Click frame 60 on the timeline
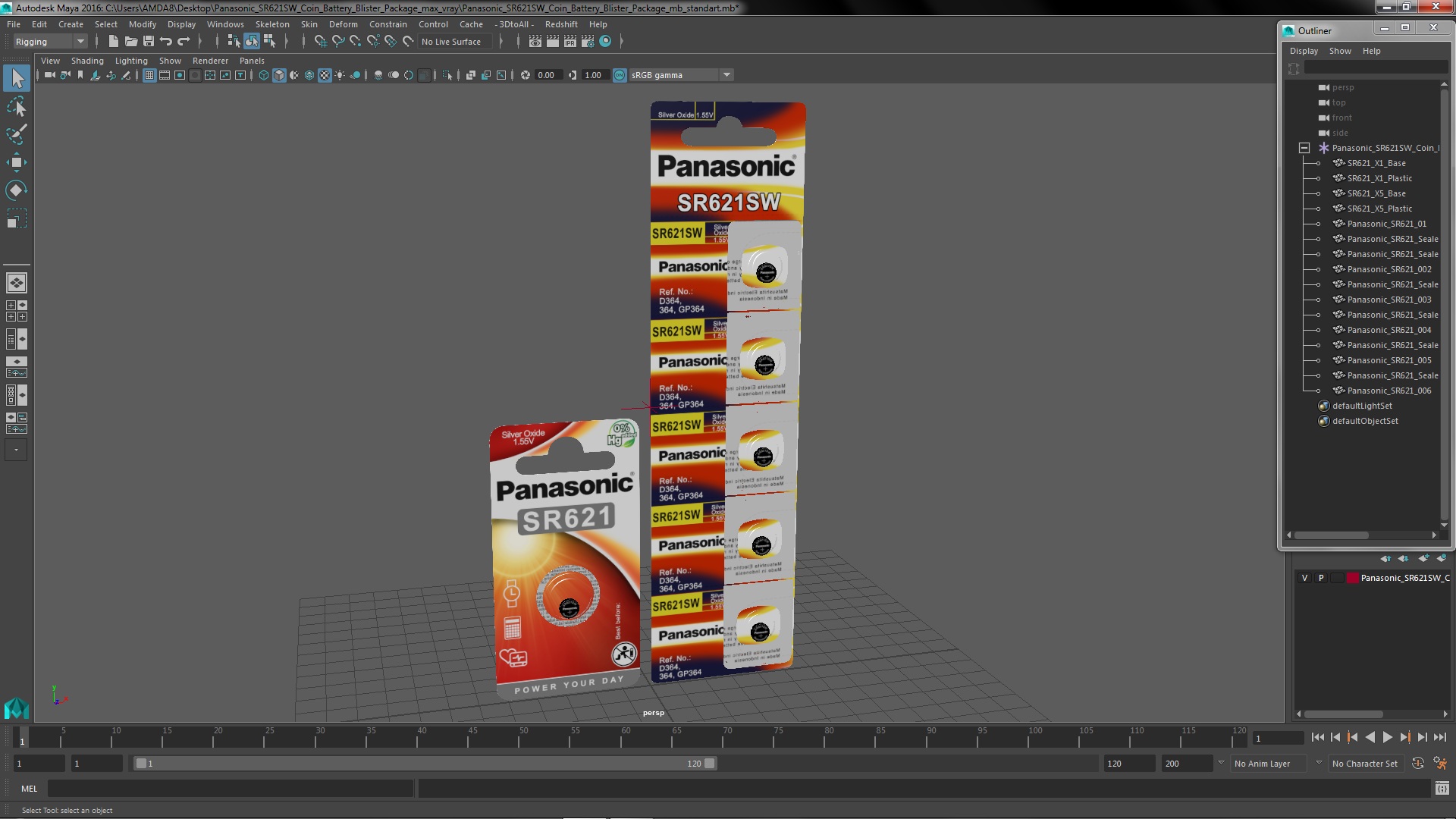Viewport: 1456px width, 819px height. point(626,738)
